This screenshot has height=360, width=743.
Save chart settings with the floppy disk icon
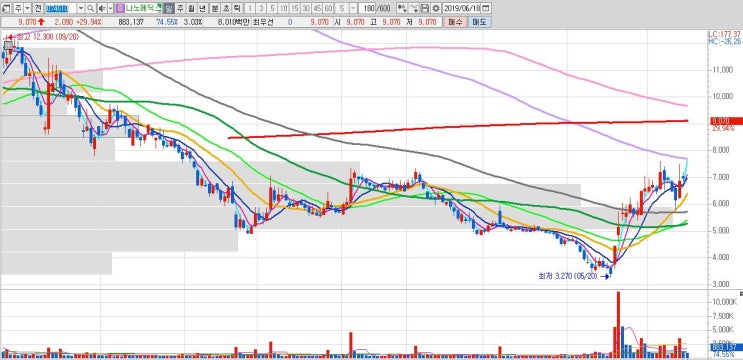point(425,9)
